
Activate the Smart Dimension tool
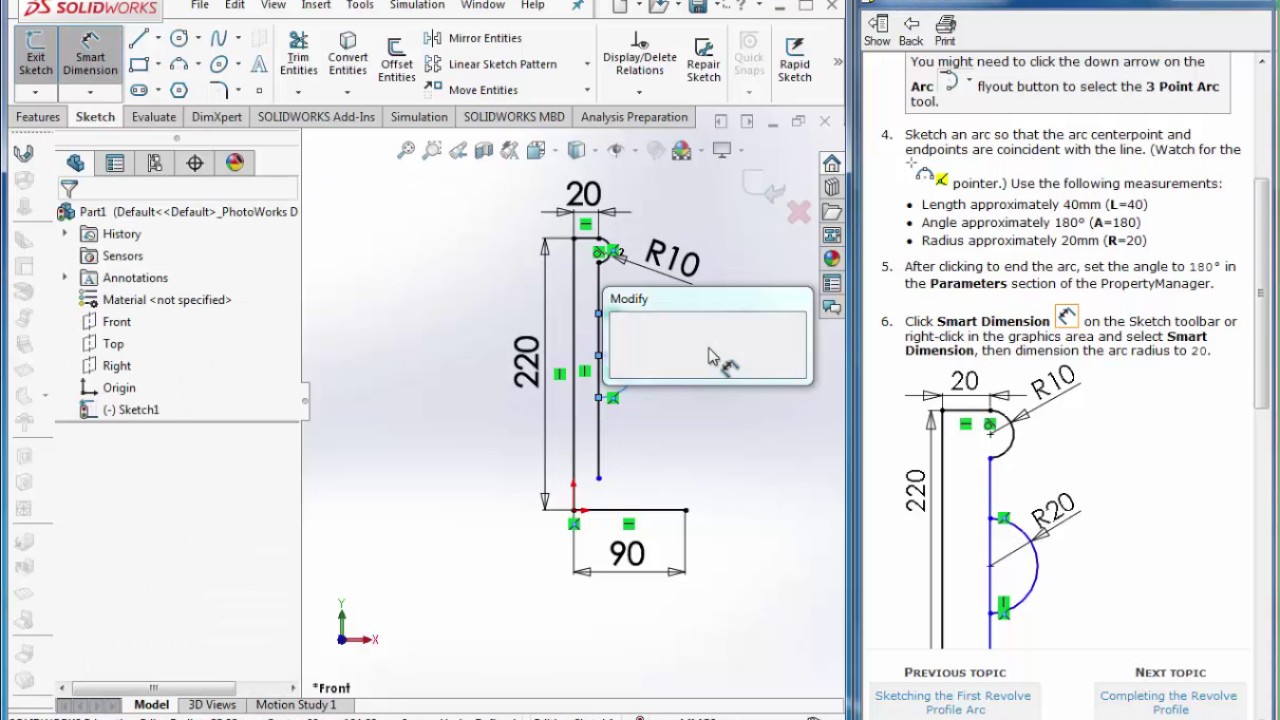(90, 54)
